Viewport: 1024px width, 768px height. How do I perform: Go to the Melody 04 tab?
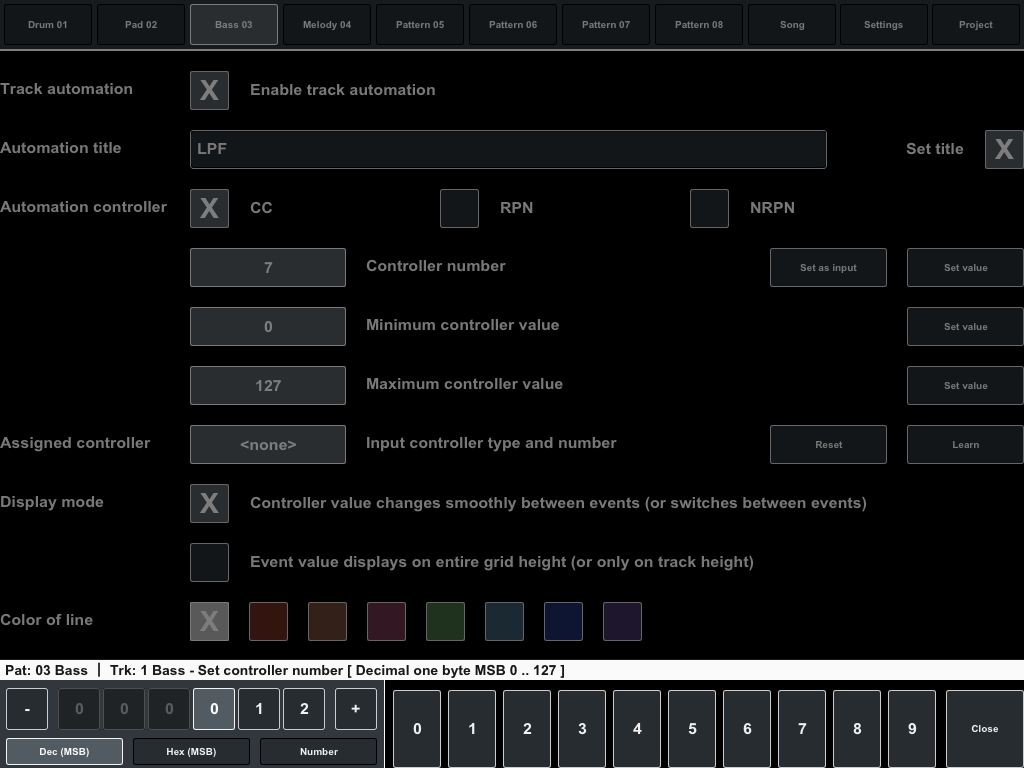(327, 25)
